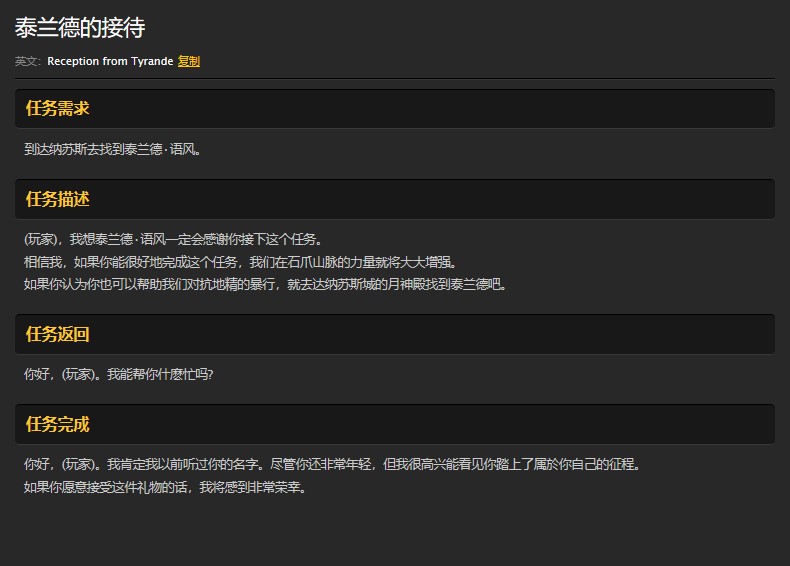Click the first description line about 接下这个任务
The image size is (790, 566).
click(x=172, y=240)
